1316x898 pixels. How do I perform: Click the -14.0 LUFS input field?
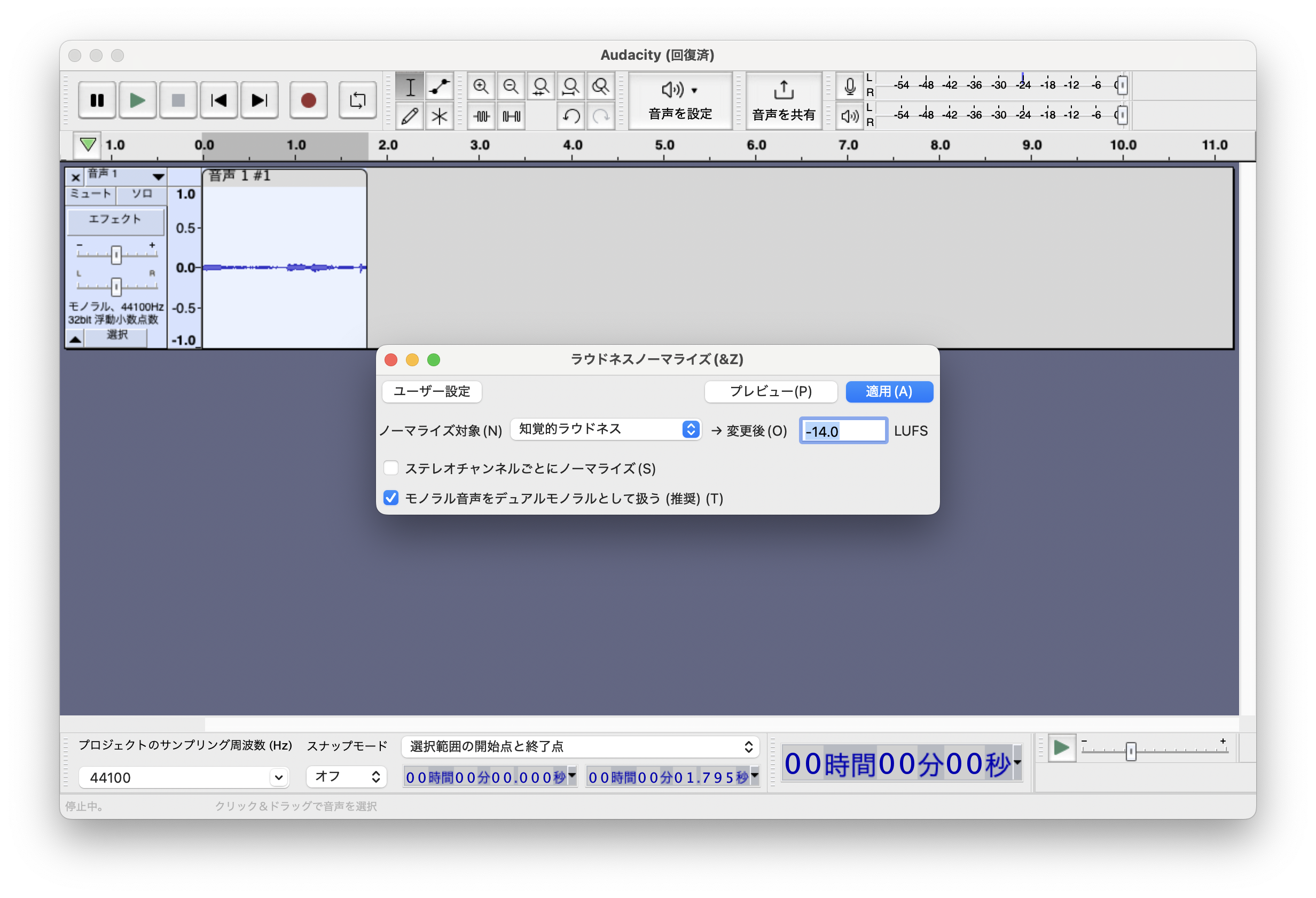[x=843, y=431]
